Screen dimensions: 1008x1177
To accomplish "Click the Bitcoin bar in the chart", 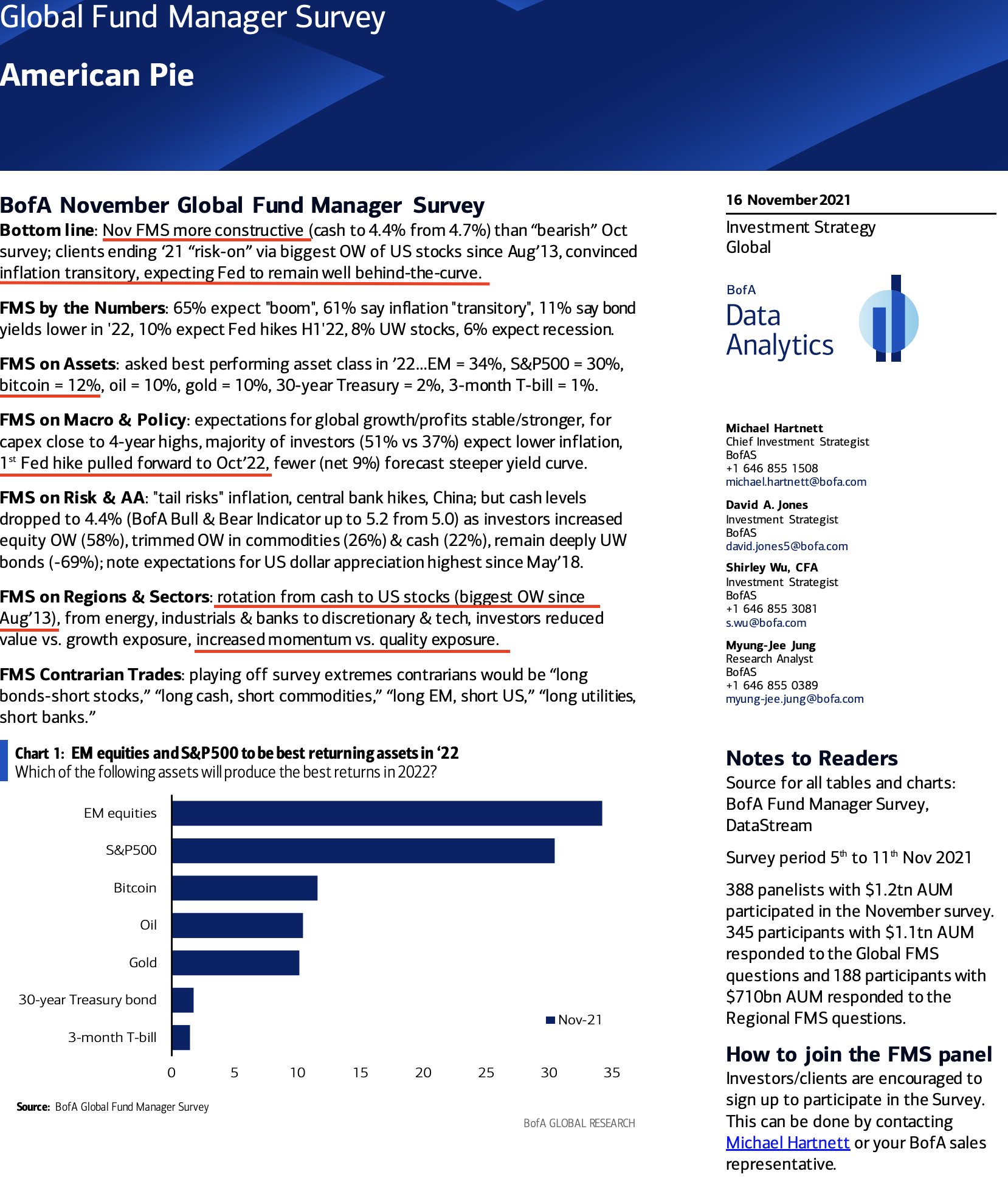I will (245, 888).
